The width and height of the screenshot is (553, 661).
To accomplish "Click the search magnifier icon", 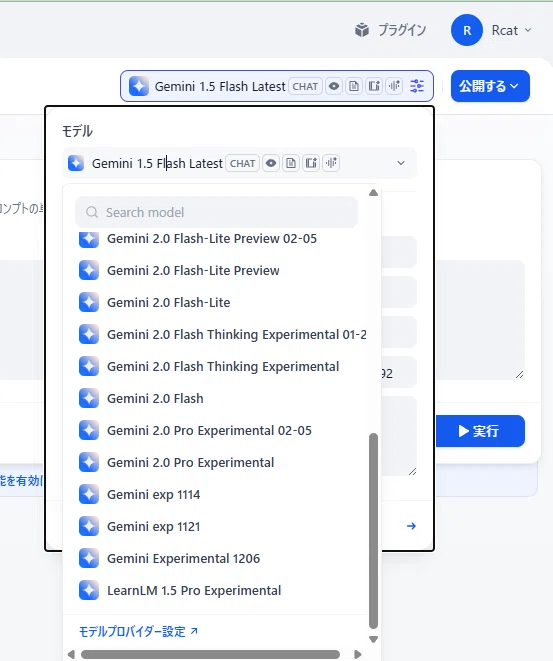I will point(92,212).
